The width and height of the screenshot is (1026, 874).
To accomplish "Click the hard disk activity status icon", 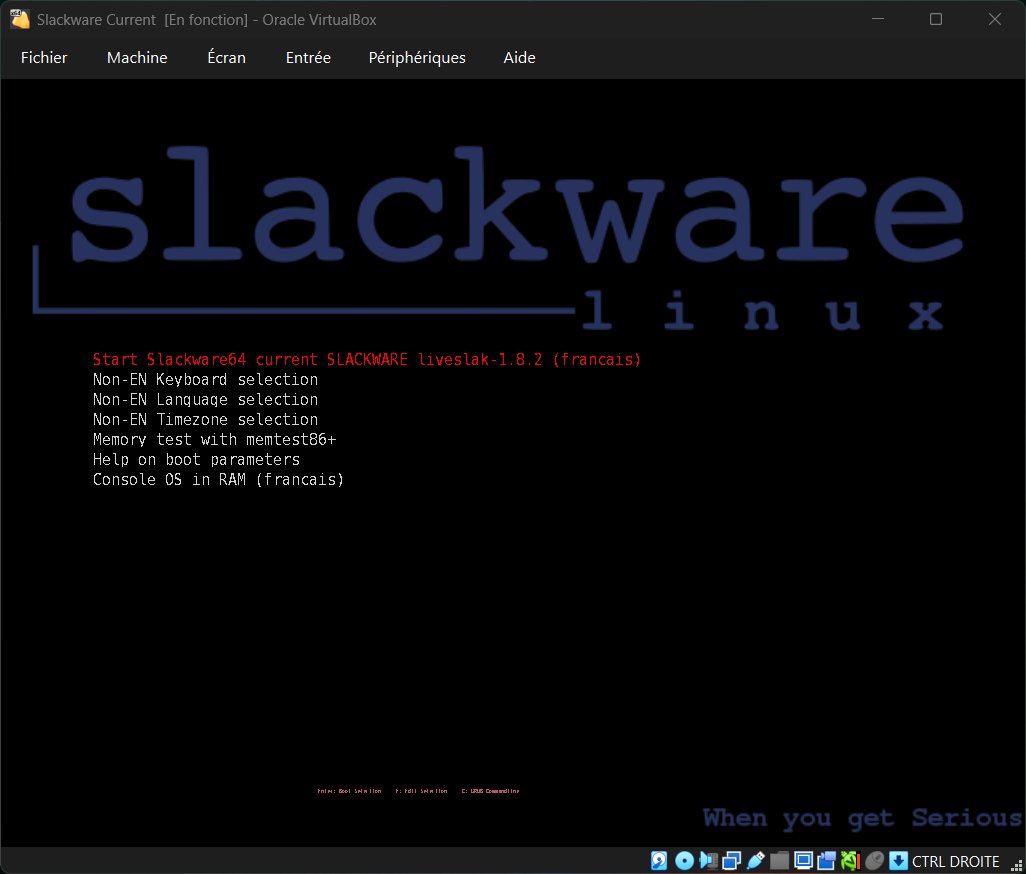I will pos(659,861).
